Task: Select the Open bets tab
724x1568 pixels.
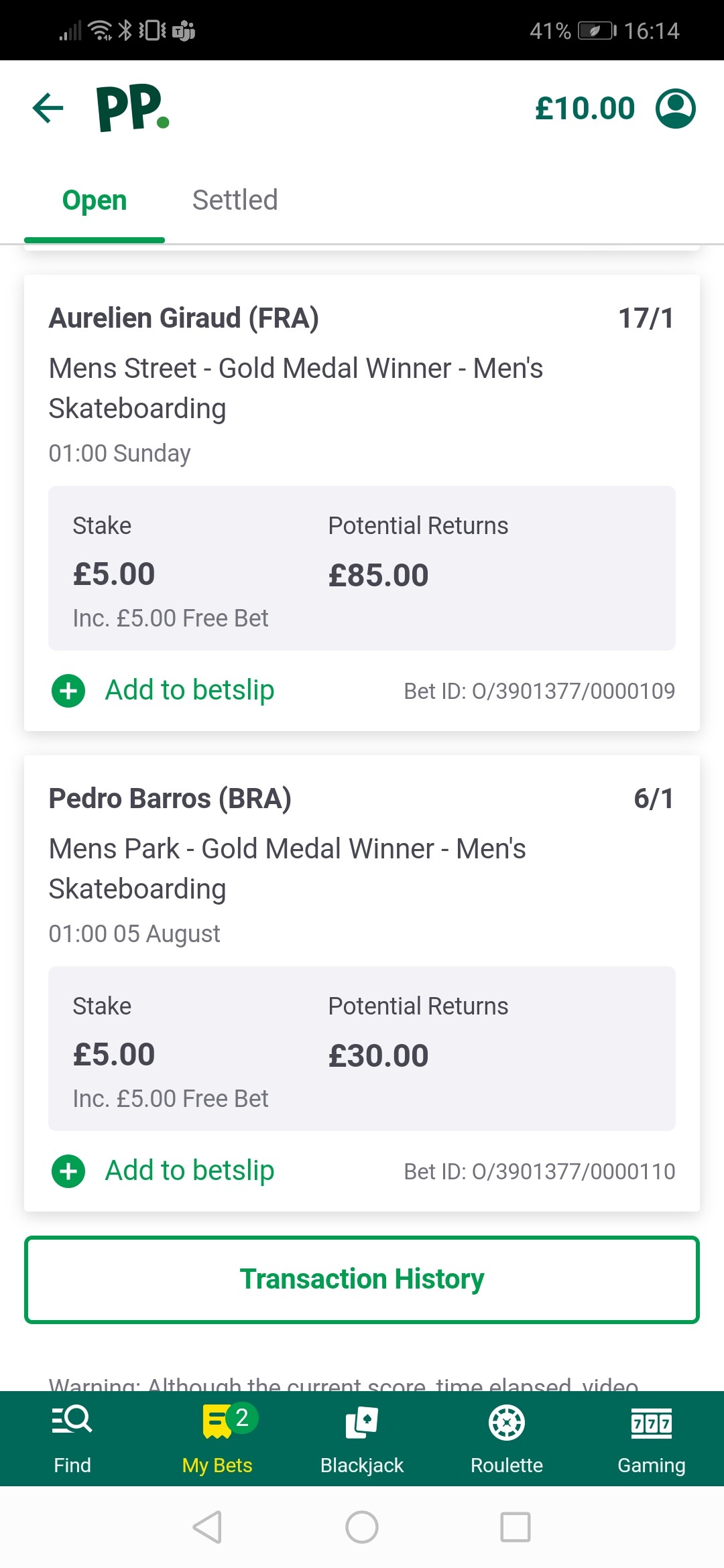Action: (95, 200)
